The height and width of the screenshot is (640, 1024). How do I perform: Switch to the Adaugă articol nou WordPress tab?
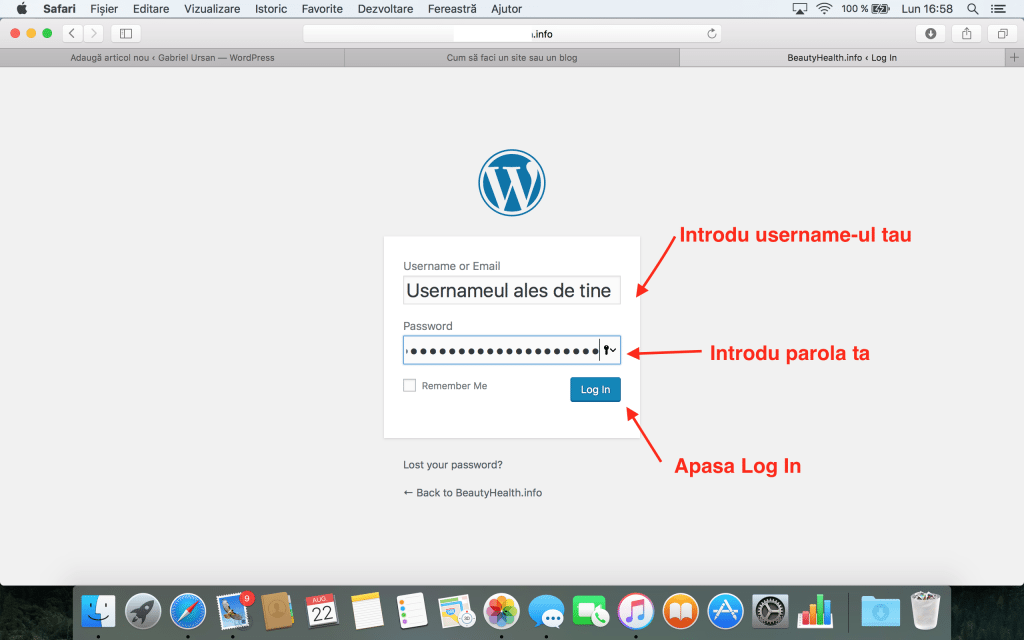tap(172, 57)
